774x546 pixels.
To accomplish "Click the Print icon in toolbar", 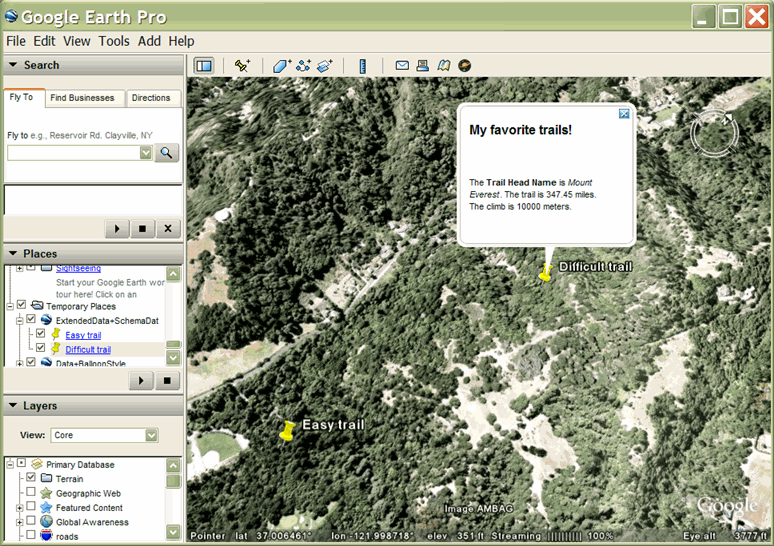I will click(x=422, y=66).
